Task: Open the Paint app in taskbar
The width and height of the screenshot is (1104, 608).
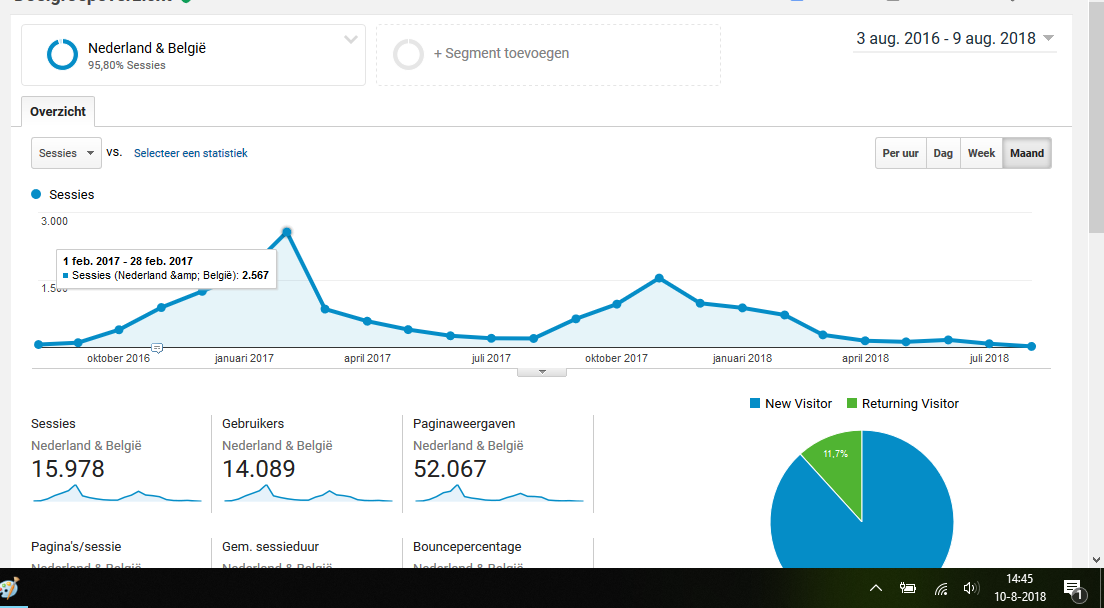Action: 9,589
